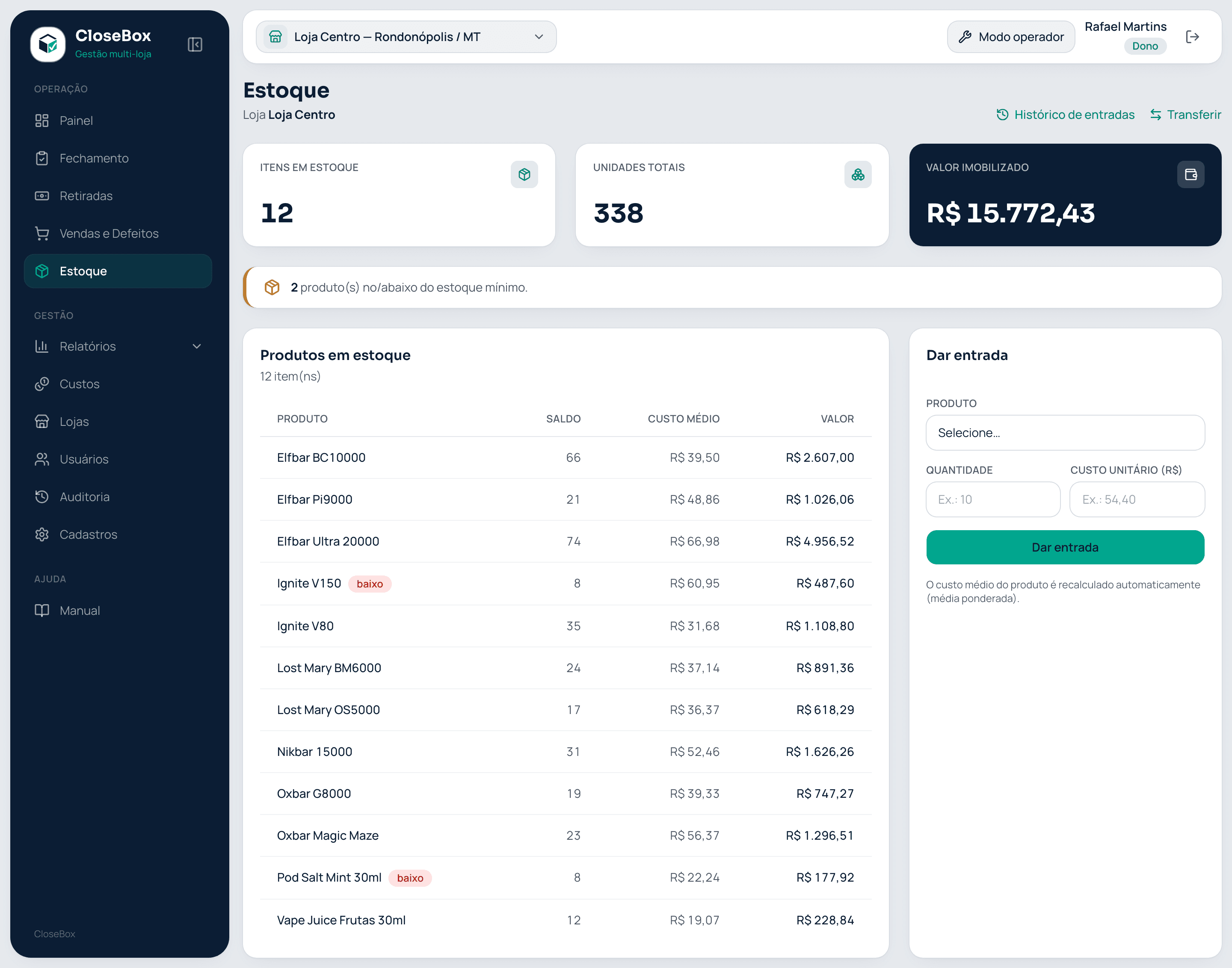
Task: Click the Fechamento clipboard icon
Action: [x=42, y=158]
